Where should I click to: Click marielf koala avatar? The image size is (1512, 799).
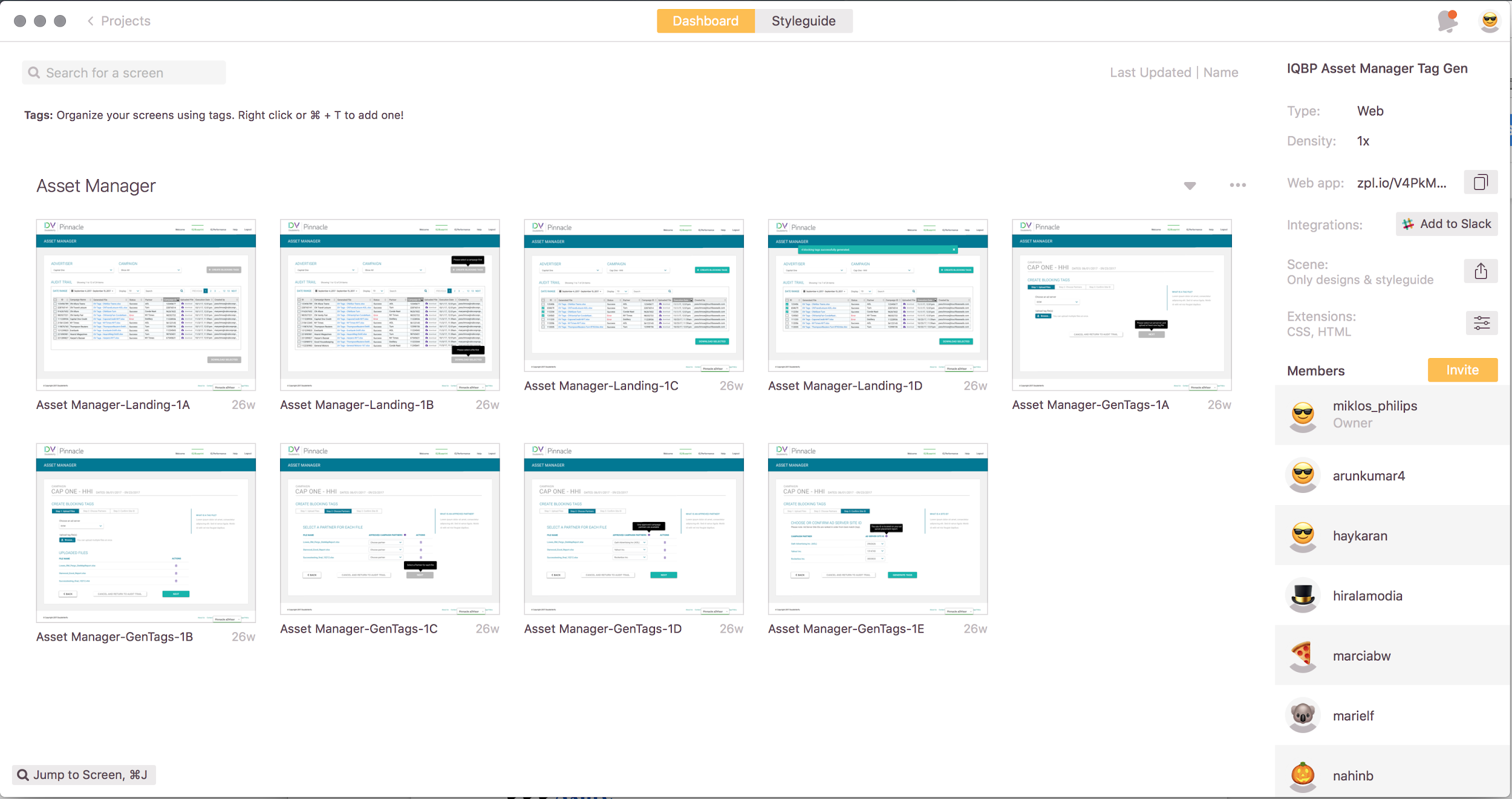(x=1303, y=716)
